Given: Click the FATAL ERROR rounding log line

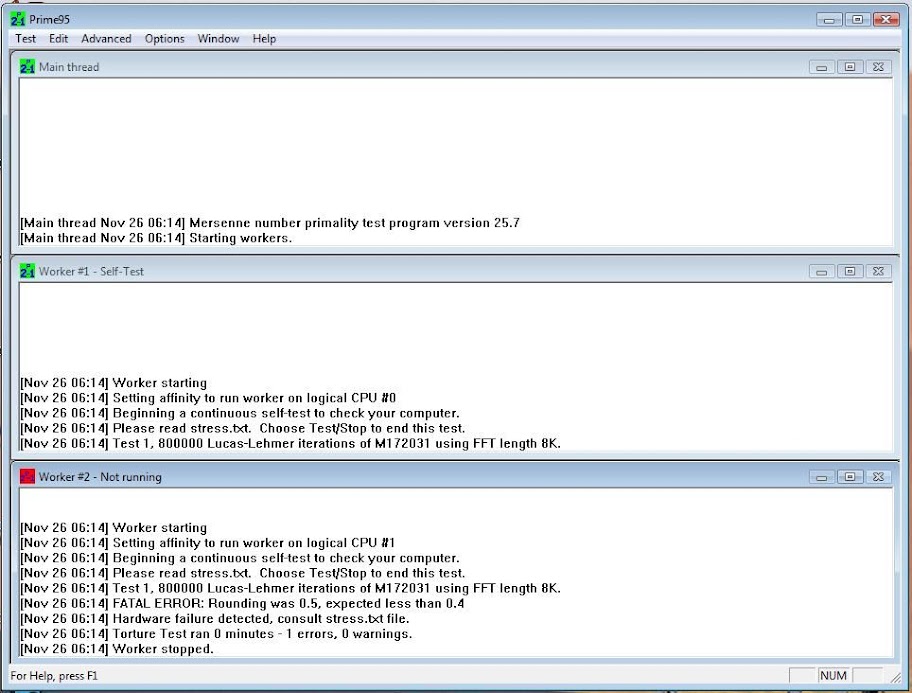Looking at the screenshot, I should [242, 603].
